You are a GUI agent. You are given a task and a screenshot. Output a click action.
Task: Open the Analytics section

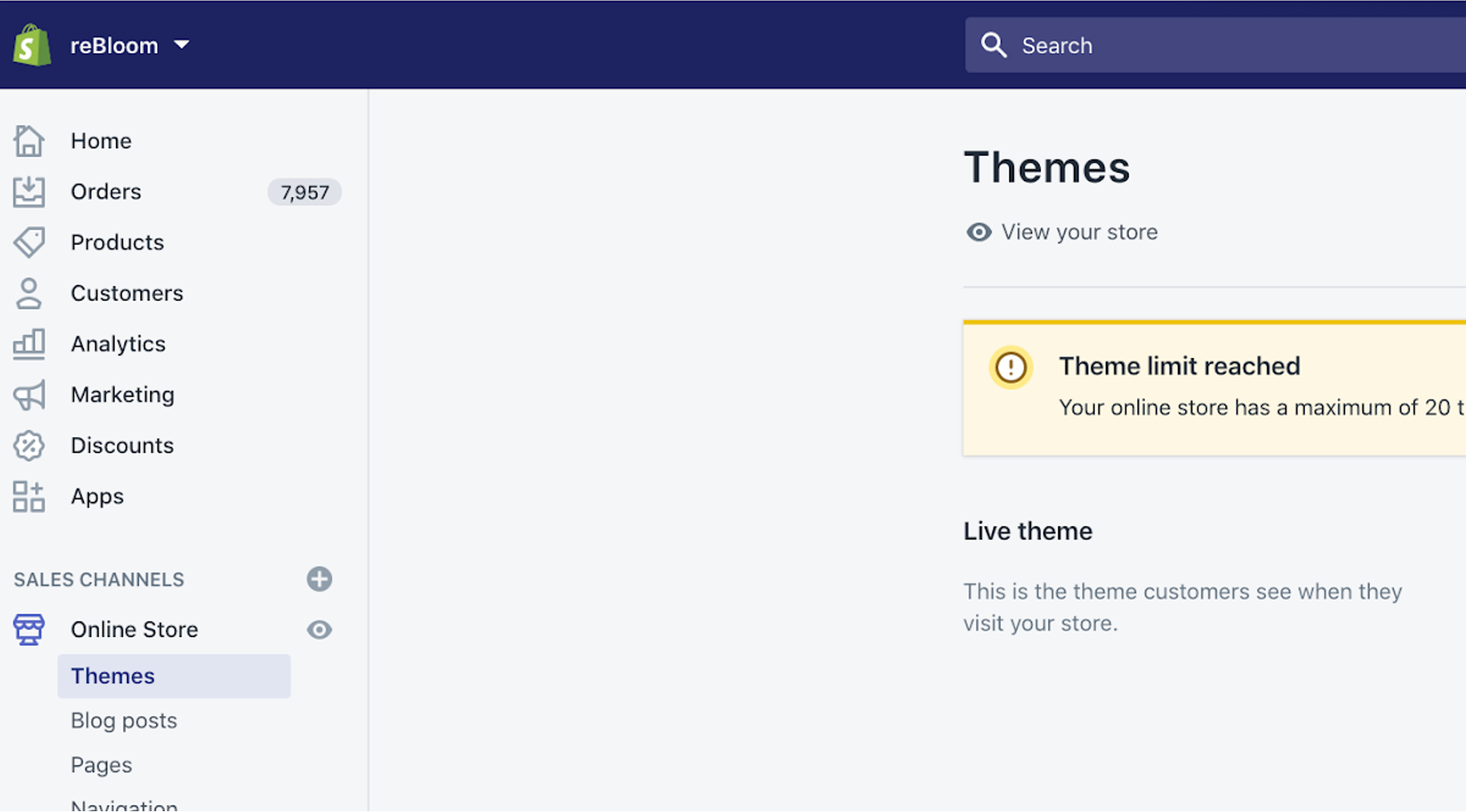118,344
